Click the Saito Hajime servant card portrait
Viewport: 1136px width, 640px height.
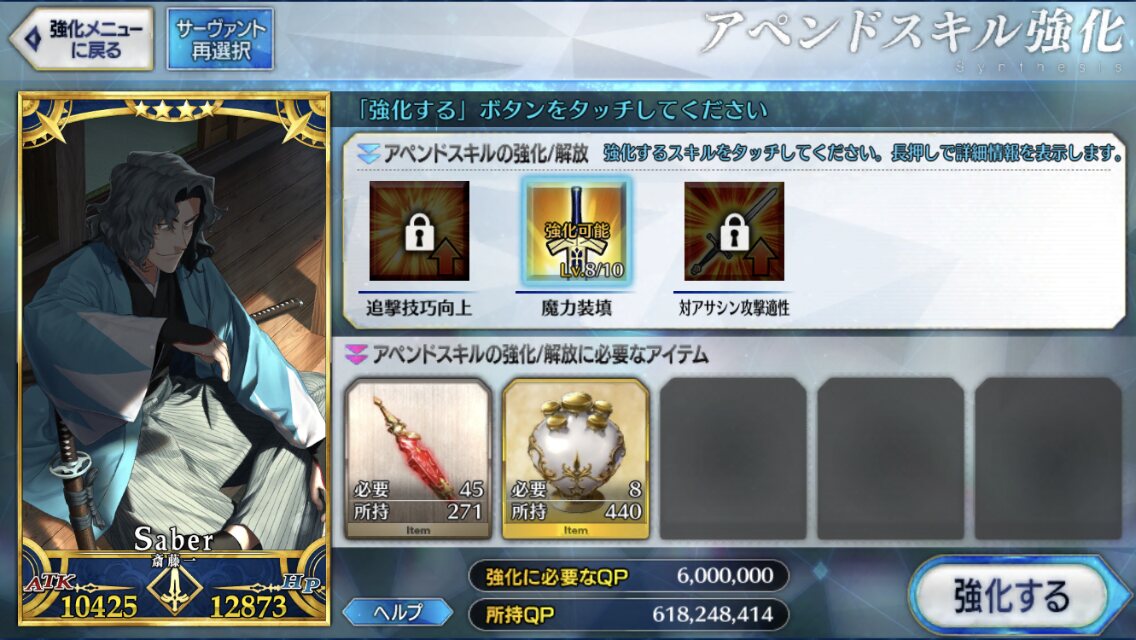(174, 359)
